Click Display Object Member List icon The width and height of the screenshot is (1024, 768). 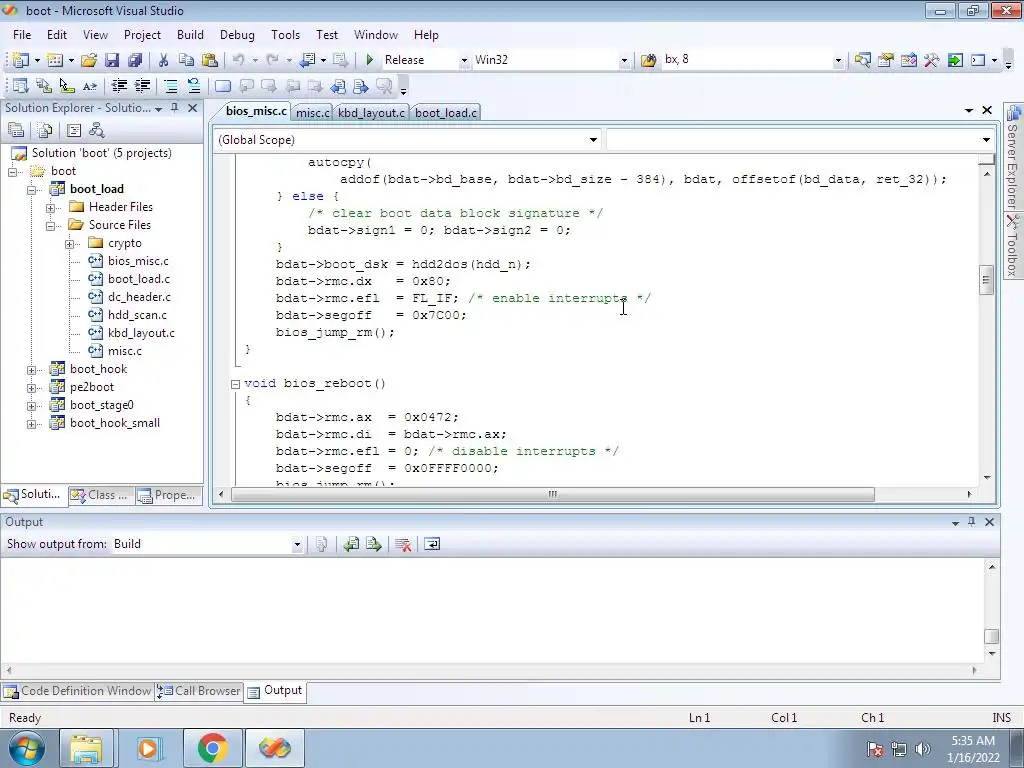[20, 86]
